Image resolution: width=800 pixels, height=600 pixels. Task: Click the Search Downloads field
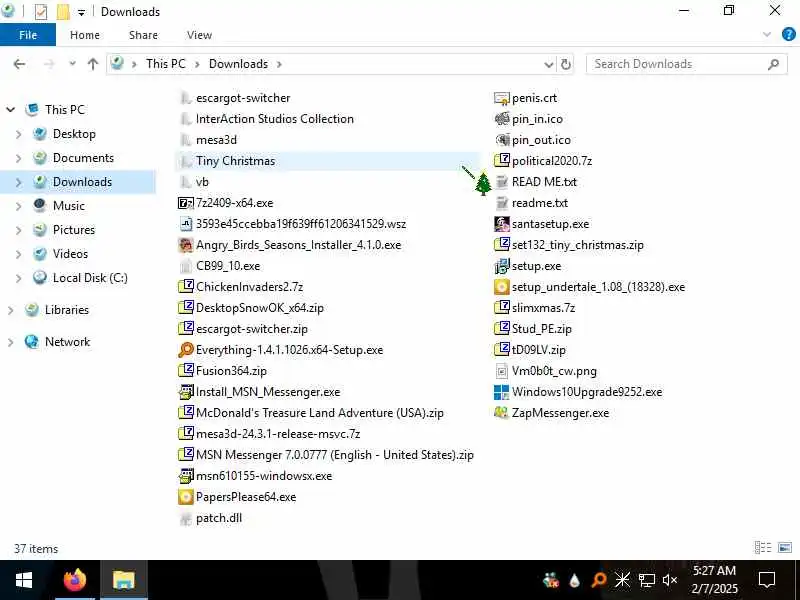[686, 64]
